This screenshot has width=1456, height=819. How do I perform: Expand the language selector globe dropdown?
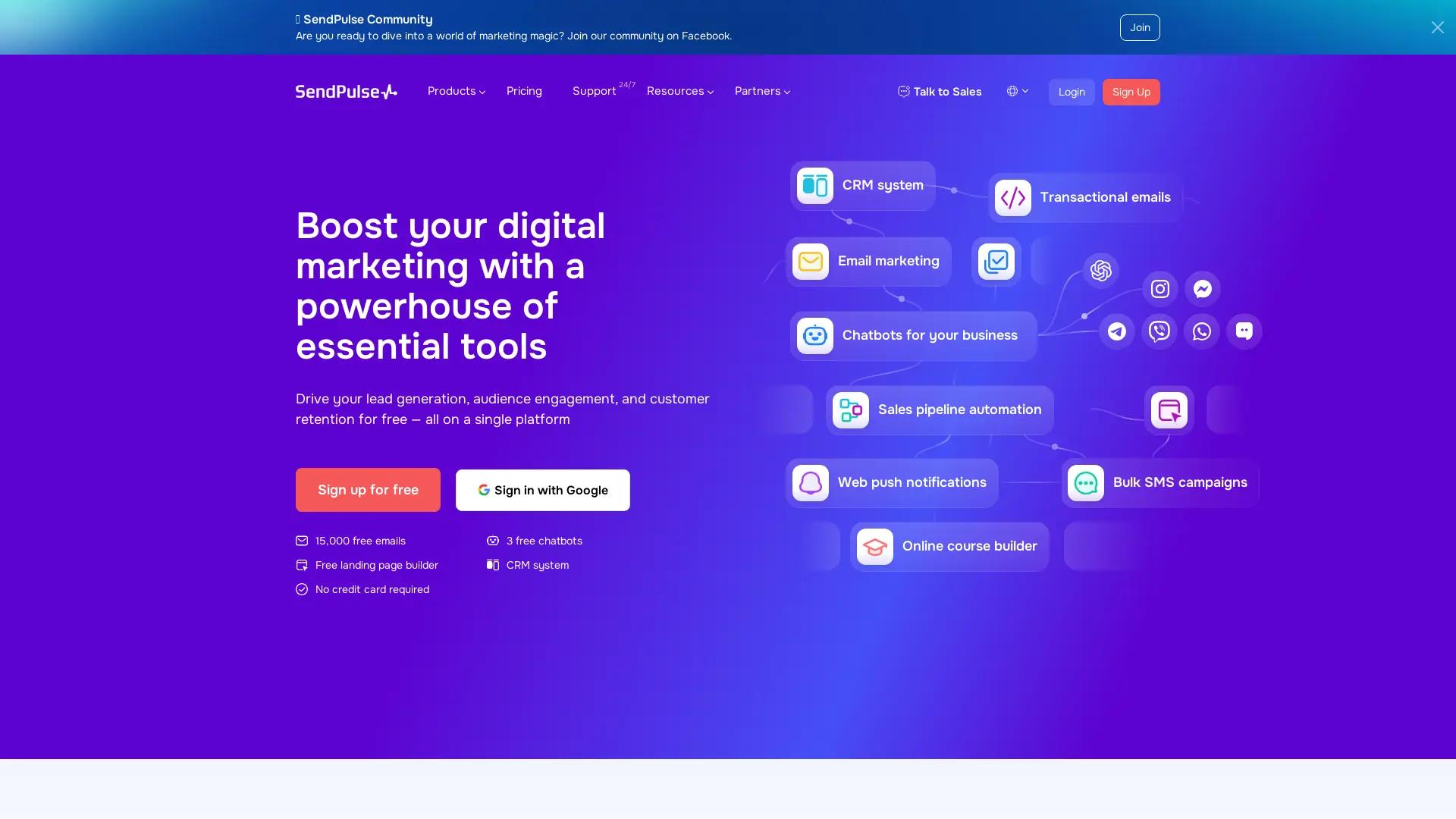(x=1017, y=91)
